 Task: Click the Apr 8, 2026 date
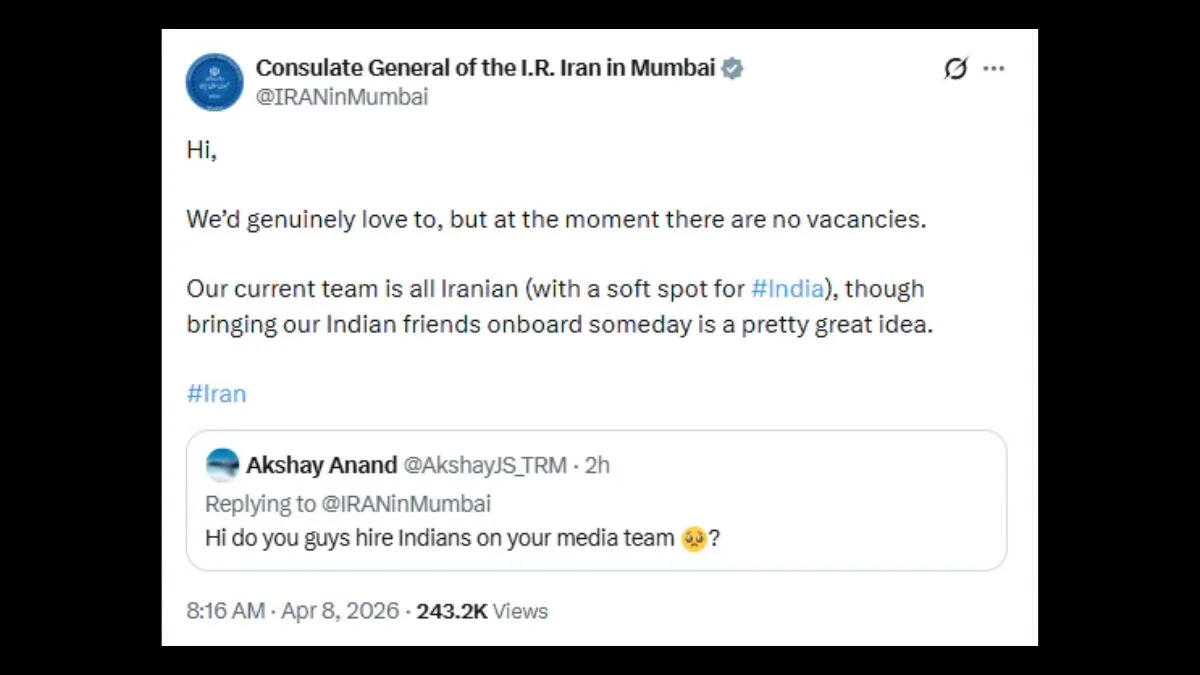pyautogui.click(x=340, y=611)
